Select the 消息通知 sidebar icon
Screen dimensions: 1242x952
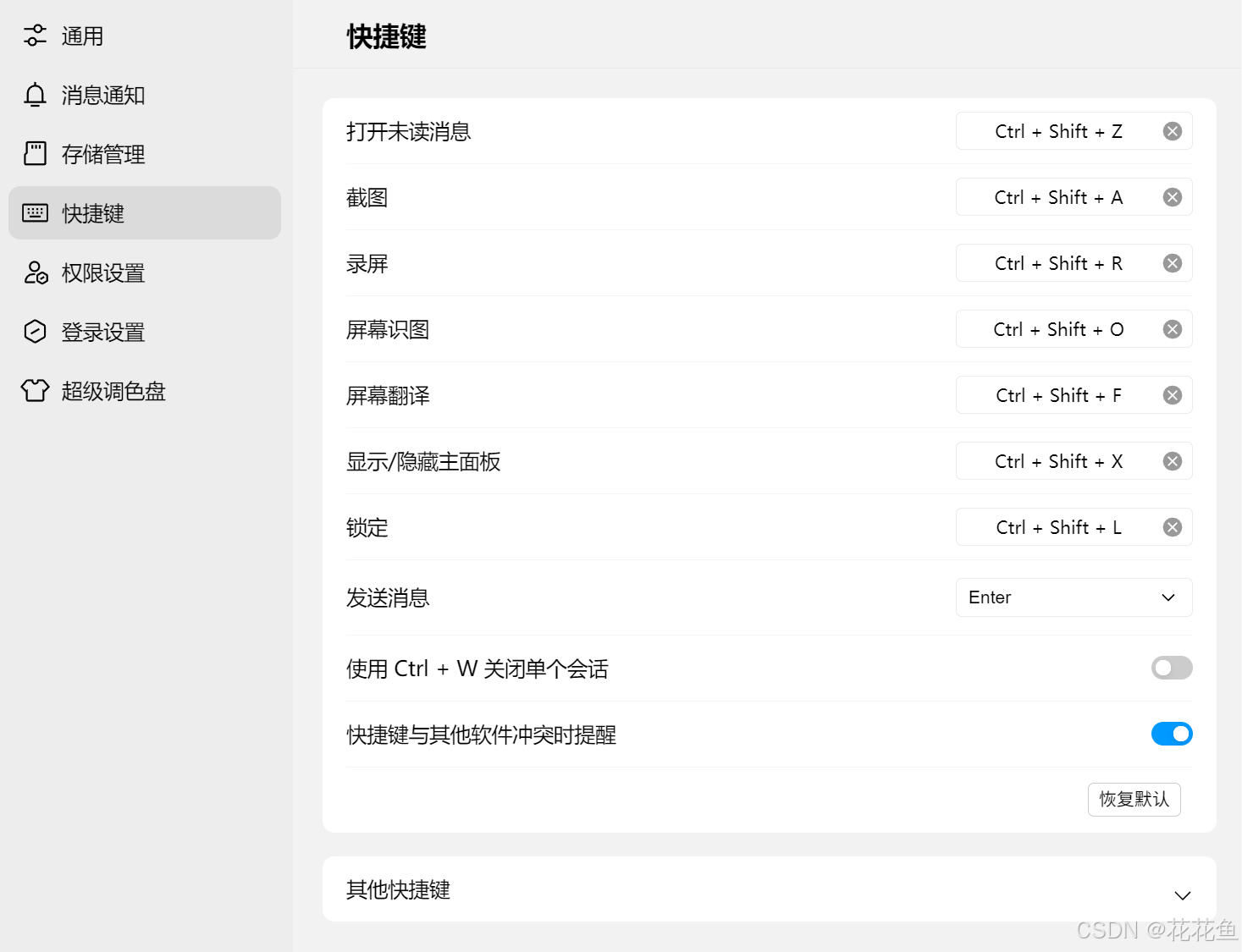click(35, 95)
